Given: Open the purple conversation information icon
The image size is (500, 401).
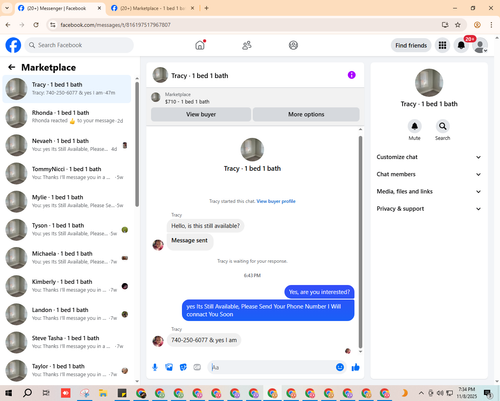Looking at the screenshot, I should pyautogui.click(x=352, y=75).
